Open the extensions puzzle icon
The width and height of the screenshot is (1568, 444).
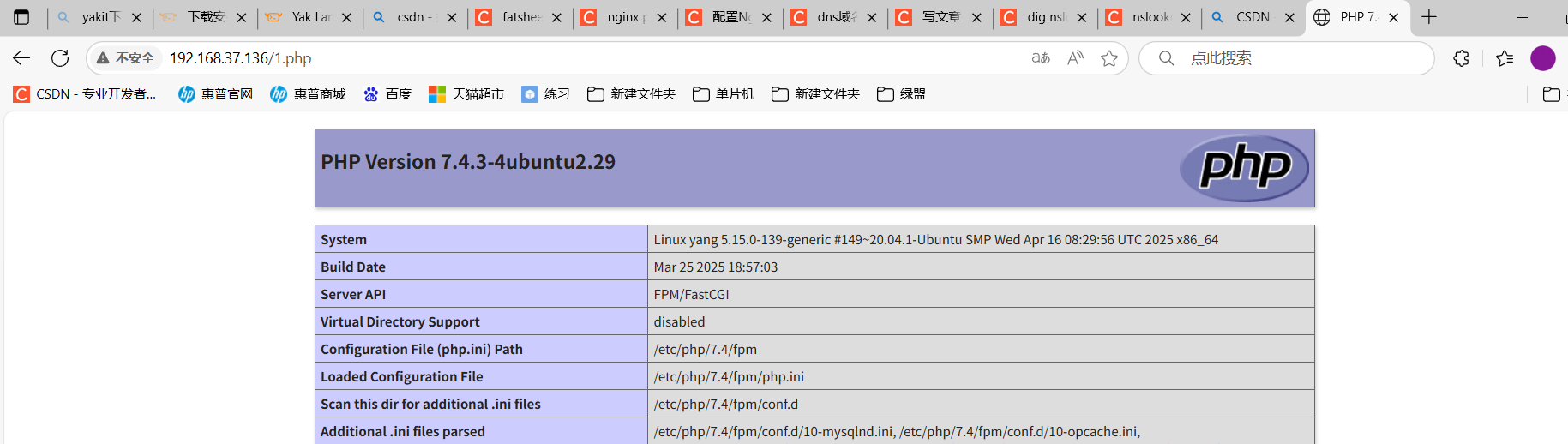pyautogui.click(x=1462, y=58)
